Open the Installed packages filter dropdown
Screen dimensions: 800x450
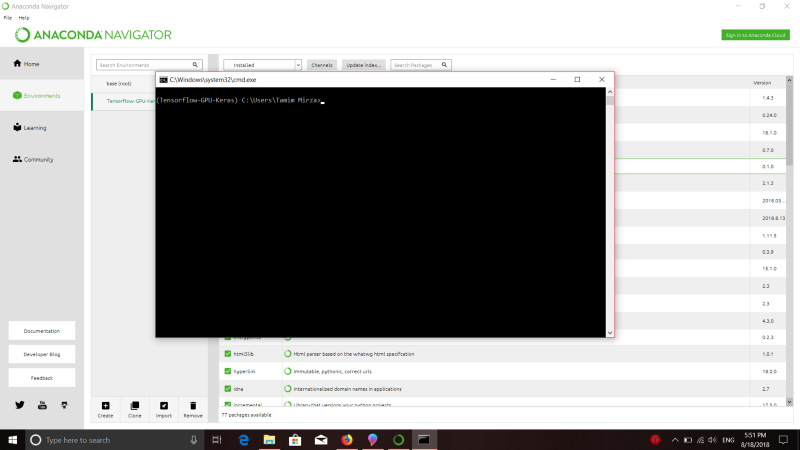pos(262,65)
